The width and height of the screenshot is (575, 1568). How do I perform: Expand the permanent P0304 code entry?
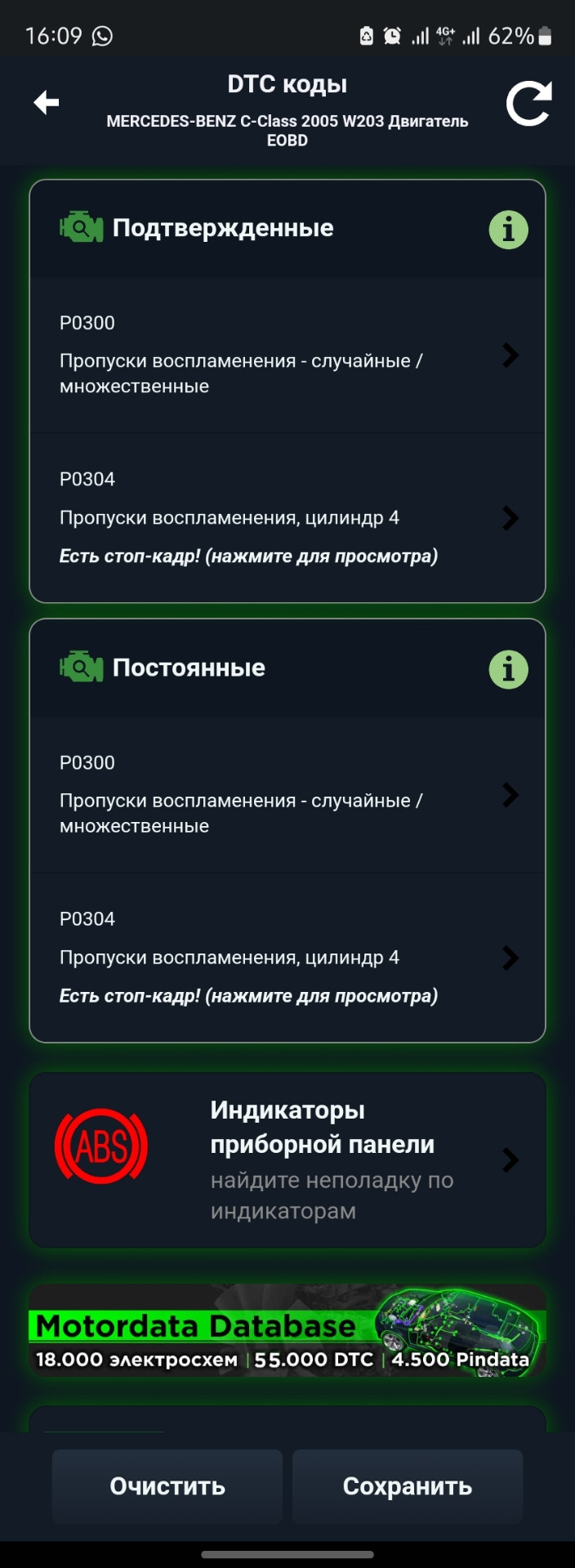(287, 938)
